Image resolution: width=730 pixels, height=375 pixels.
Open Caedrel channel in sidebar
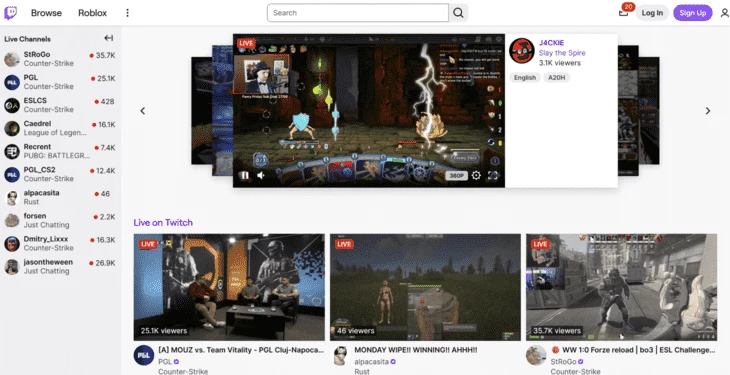60,128
